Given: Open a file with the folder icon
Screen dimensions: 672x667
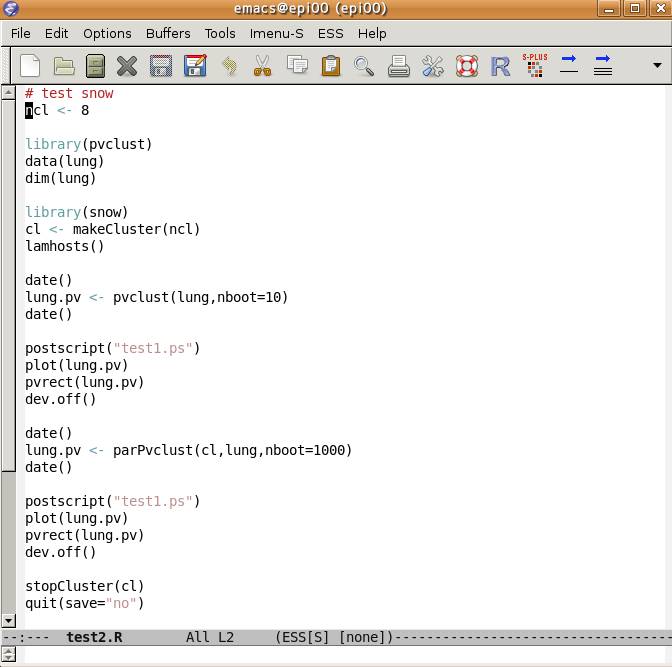Looking at the screenshot, I should coord(64,67).
